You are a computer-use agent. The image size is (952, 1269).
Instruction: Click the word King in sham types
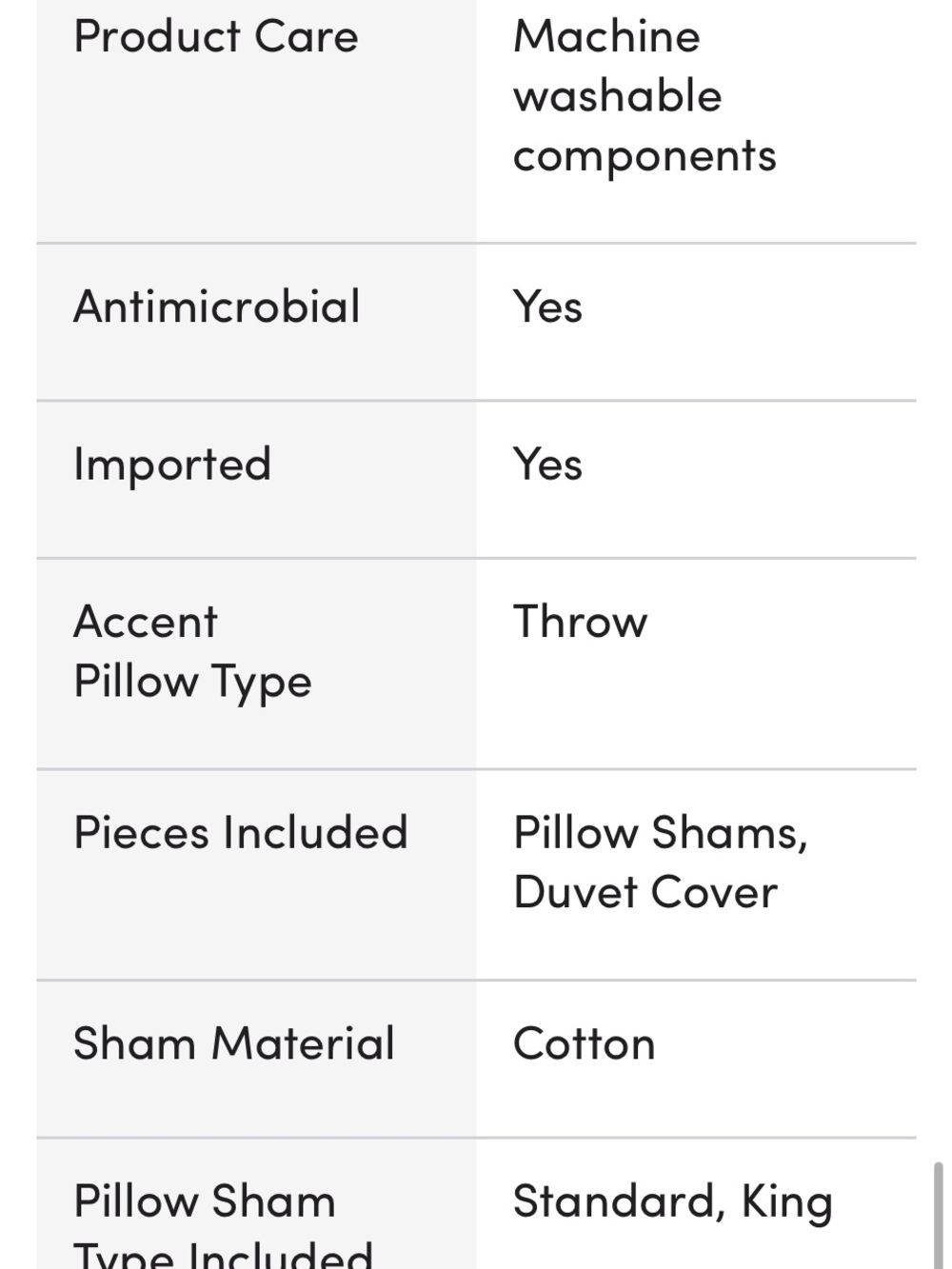tap(787, 1201)
